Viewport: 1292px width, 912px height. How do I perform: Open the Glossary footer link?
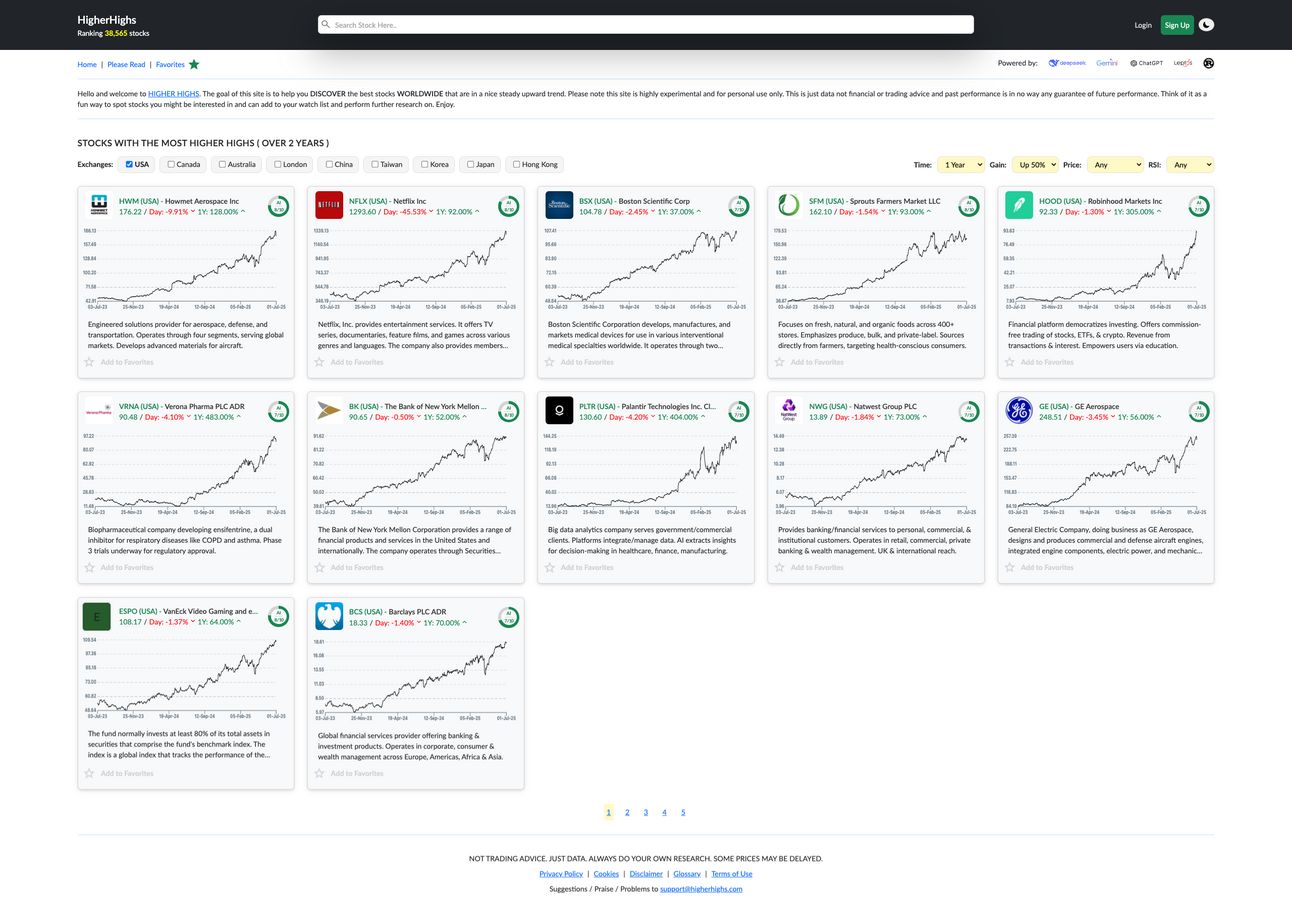[687, 874]
